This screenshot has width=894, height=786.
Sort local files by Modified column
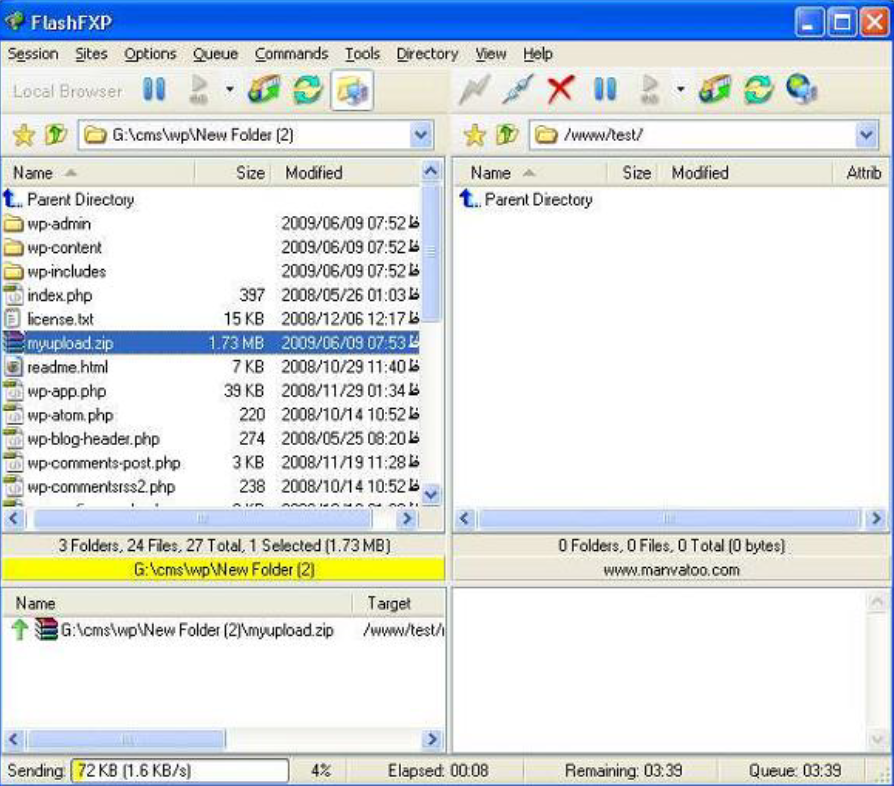pyautogui.click(x=346, y=173)
